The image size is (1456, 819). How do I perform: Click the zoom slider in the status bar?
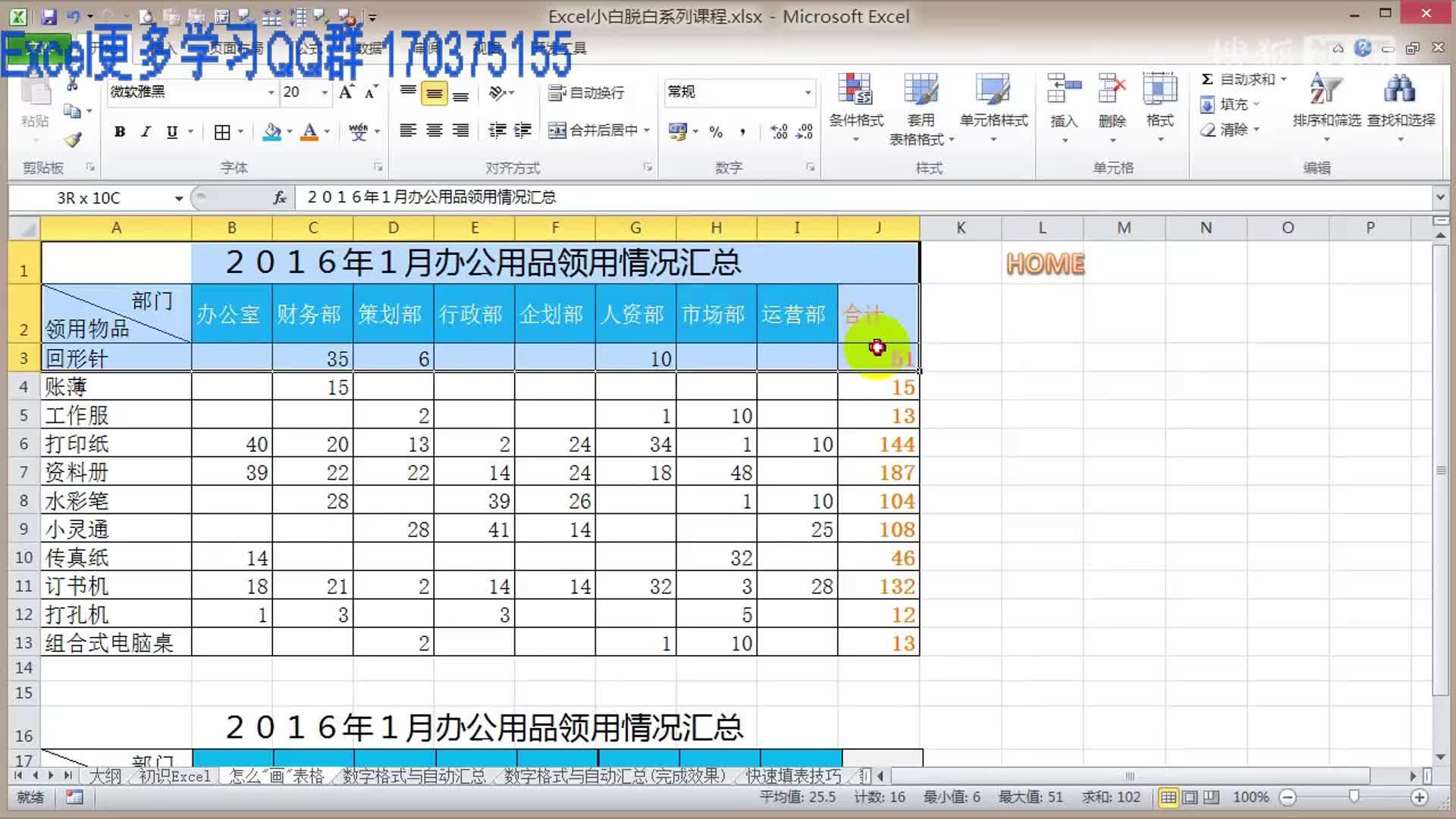pyautogui.click(x=1354, y=797)
